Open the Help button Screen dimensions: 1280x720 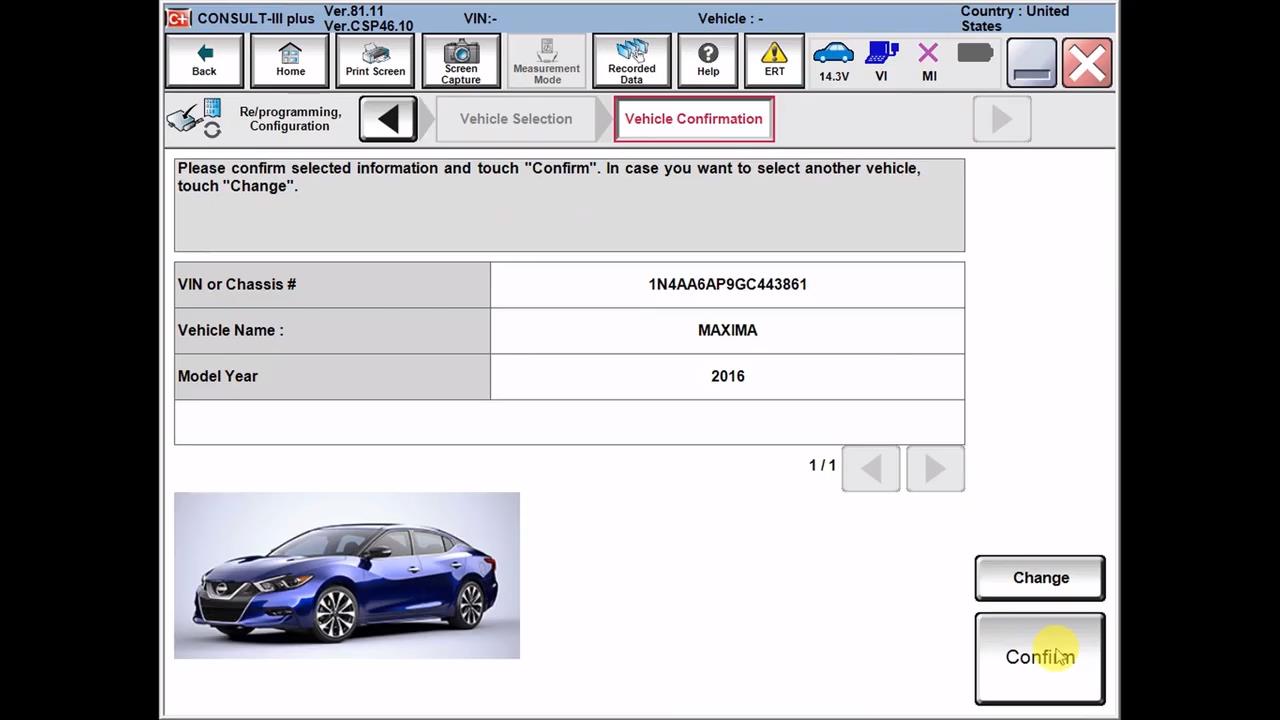(708, 62)
